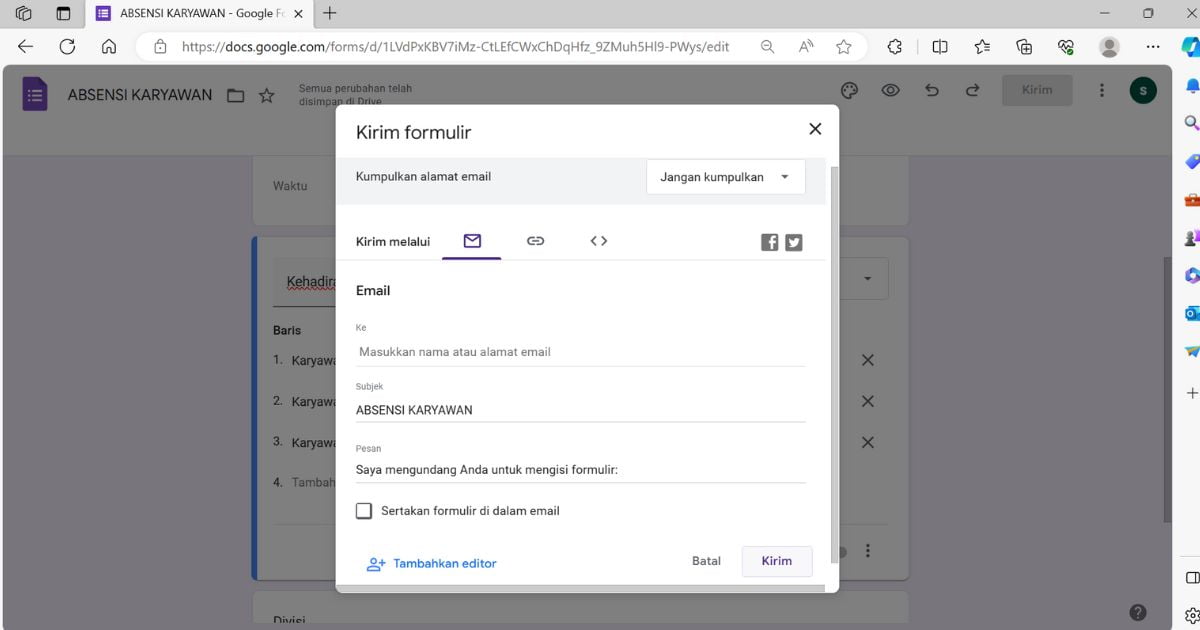The image size is (1200, 630).
Task: Add this page to favorites star
Action: click(844, 46)
